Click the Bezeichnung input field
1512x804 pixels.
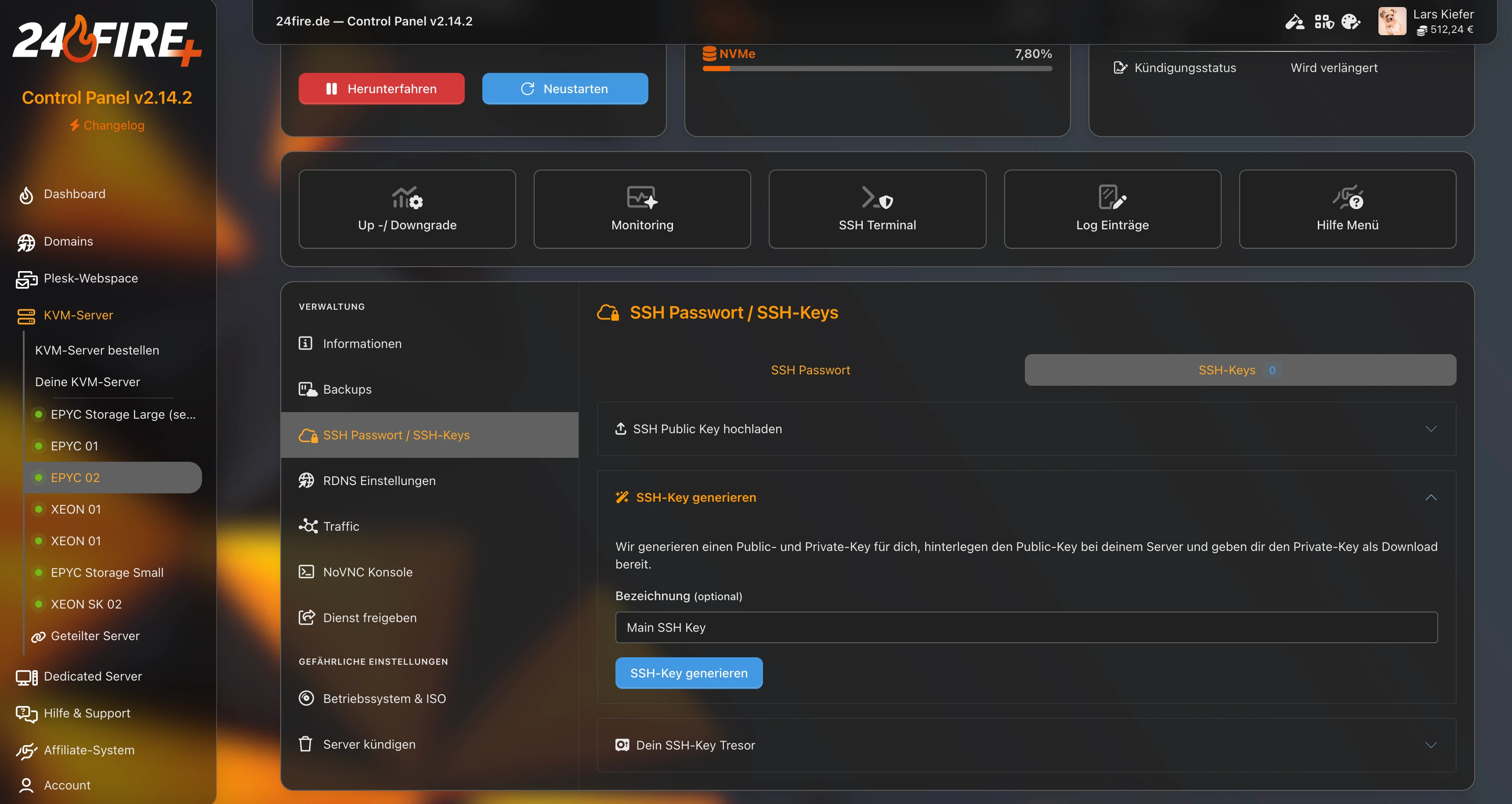[1026, 628]
